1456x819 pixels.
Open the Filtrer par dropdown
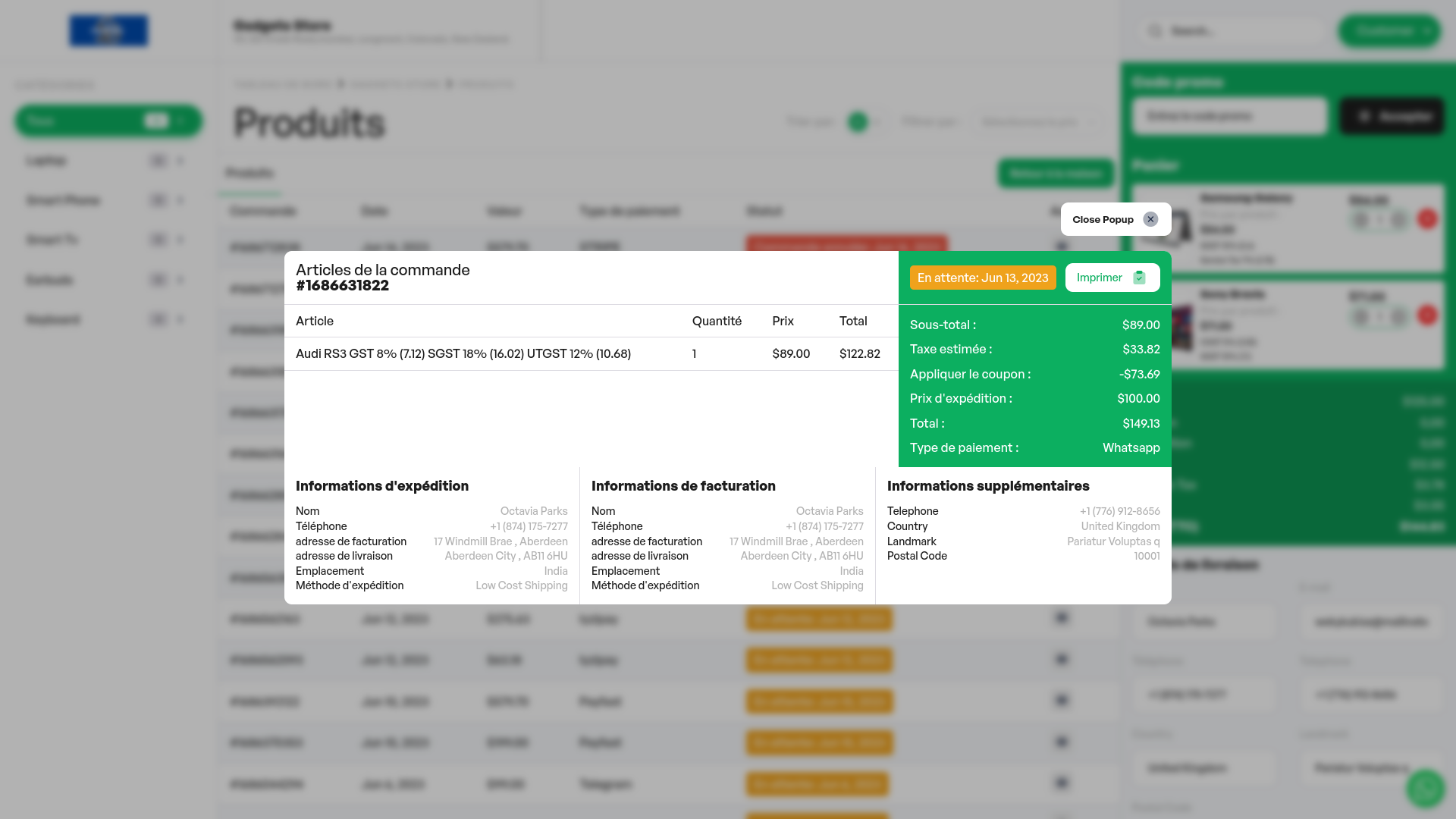(1037, 121)
